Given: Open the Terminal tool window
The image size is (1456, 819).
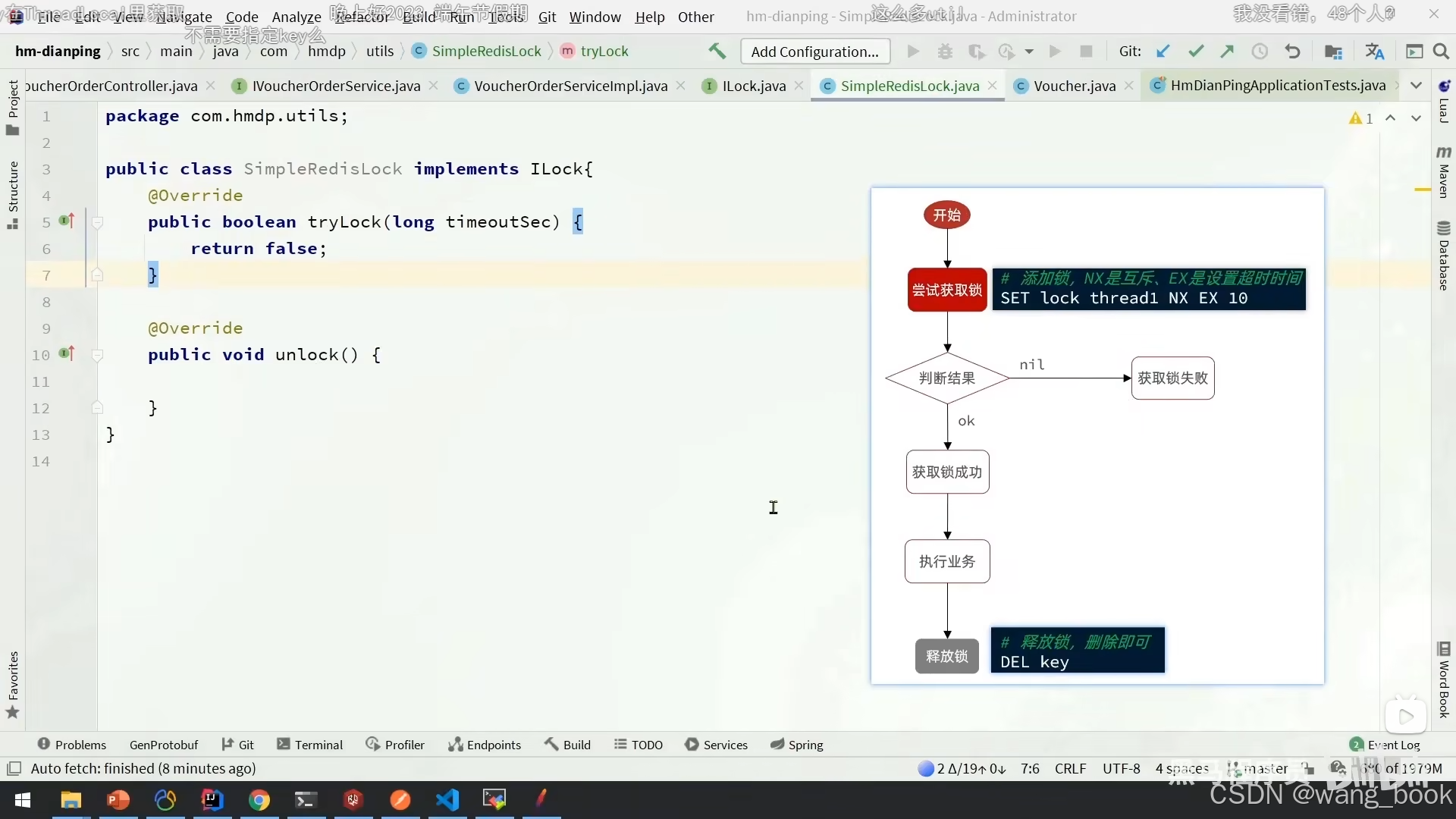Looking at the screenshot, I should [310, 745].
